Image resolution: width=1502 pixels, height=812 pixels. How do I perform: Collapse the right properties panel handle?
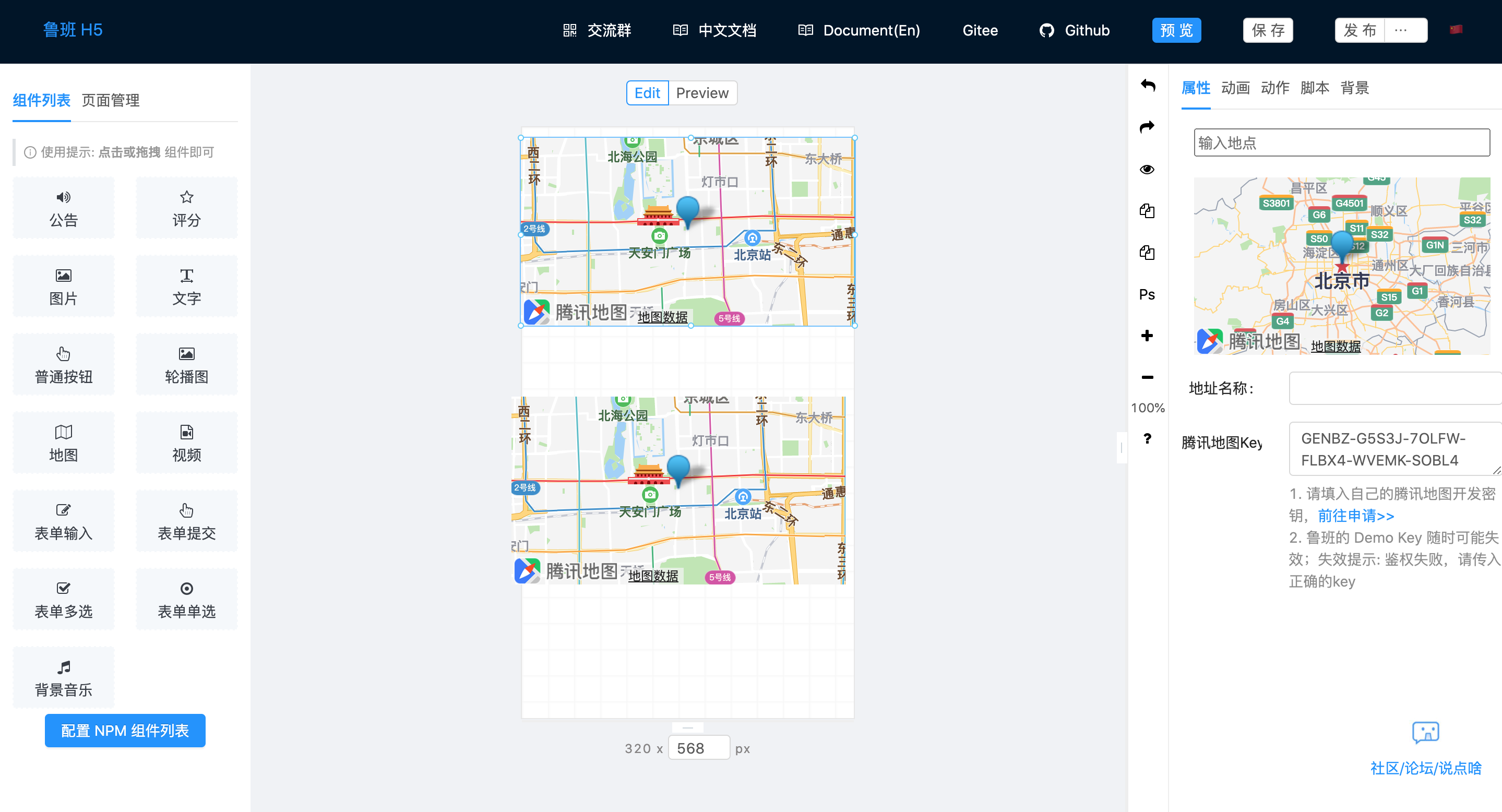click(1121, 448)
